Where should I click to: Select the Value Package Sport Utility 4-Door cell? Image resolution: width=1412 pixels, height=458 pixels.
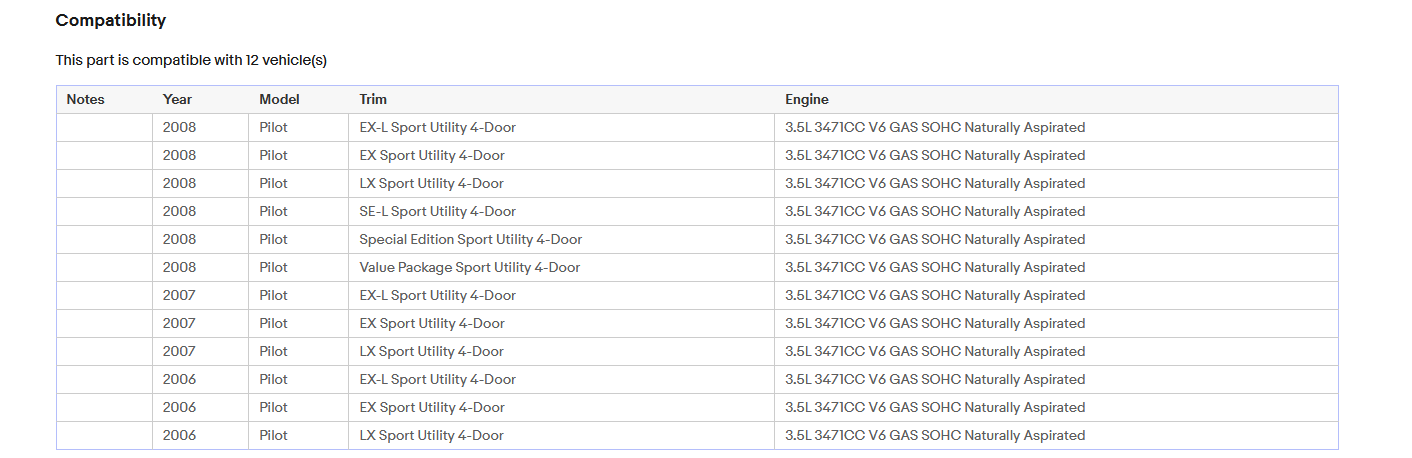(x=561, y=267)
